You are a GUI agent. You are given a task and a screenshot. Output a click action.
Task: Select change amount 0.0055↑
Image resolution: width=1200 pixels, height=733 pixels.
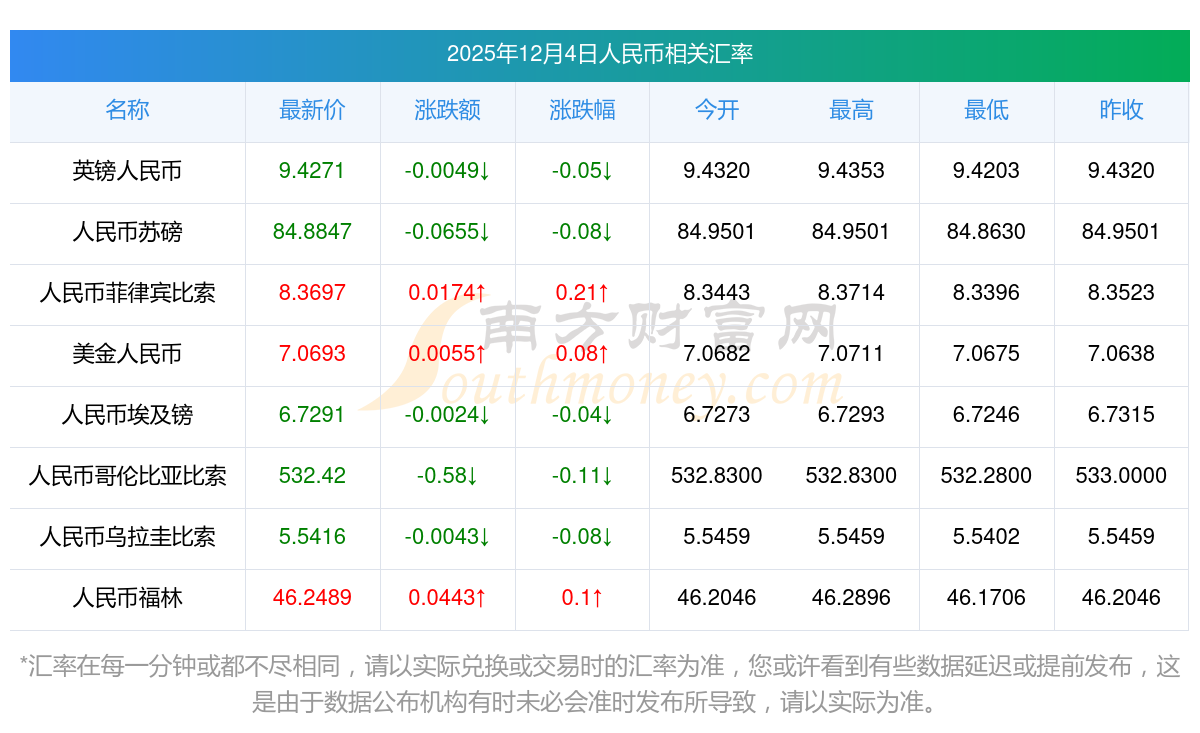[447, 354]
